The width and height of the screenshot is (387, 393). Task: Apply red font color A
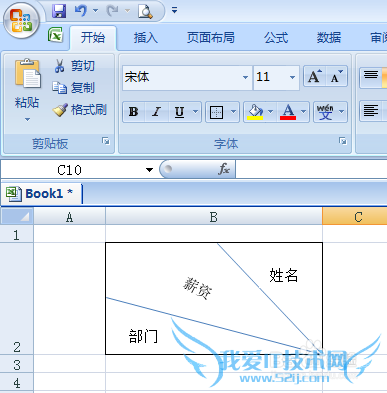pyautogui.click(x=288, y=112)
